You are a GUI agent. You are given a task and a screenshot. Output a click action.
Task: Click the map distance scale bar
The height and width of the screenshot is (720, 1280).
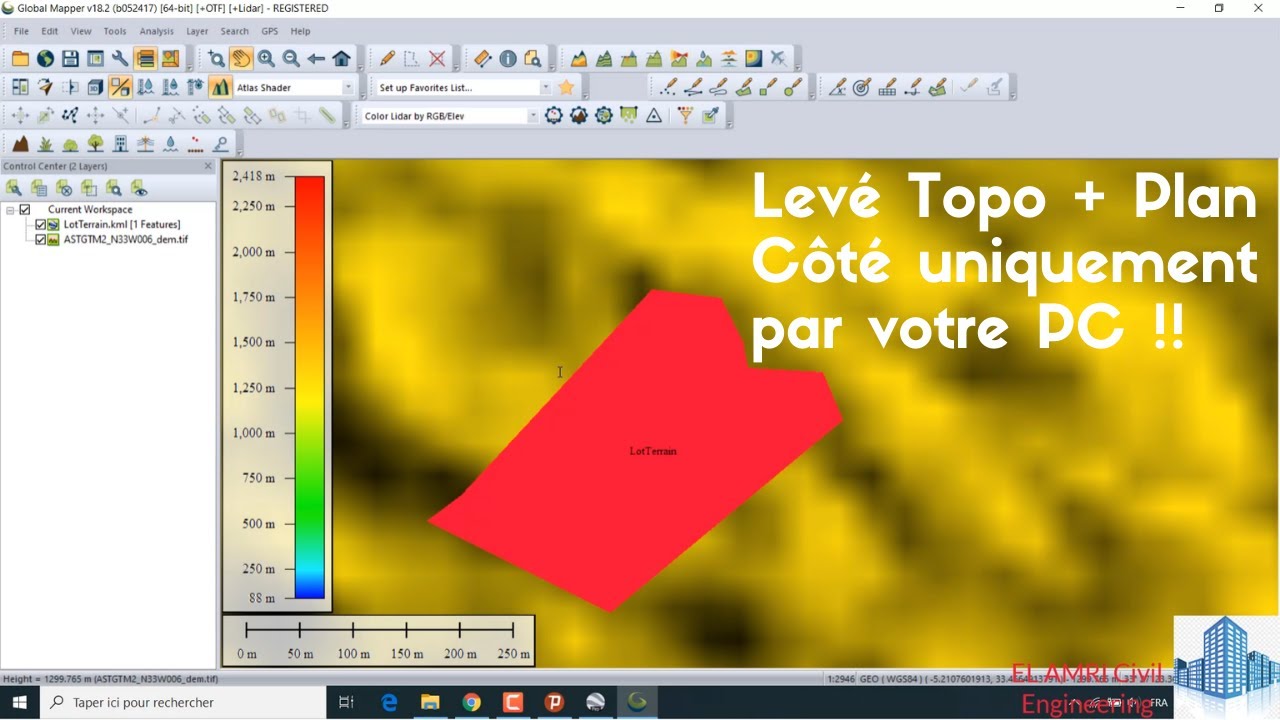click(x=379, y=641)
